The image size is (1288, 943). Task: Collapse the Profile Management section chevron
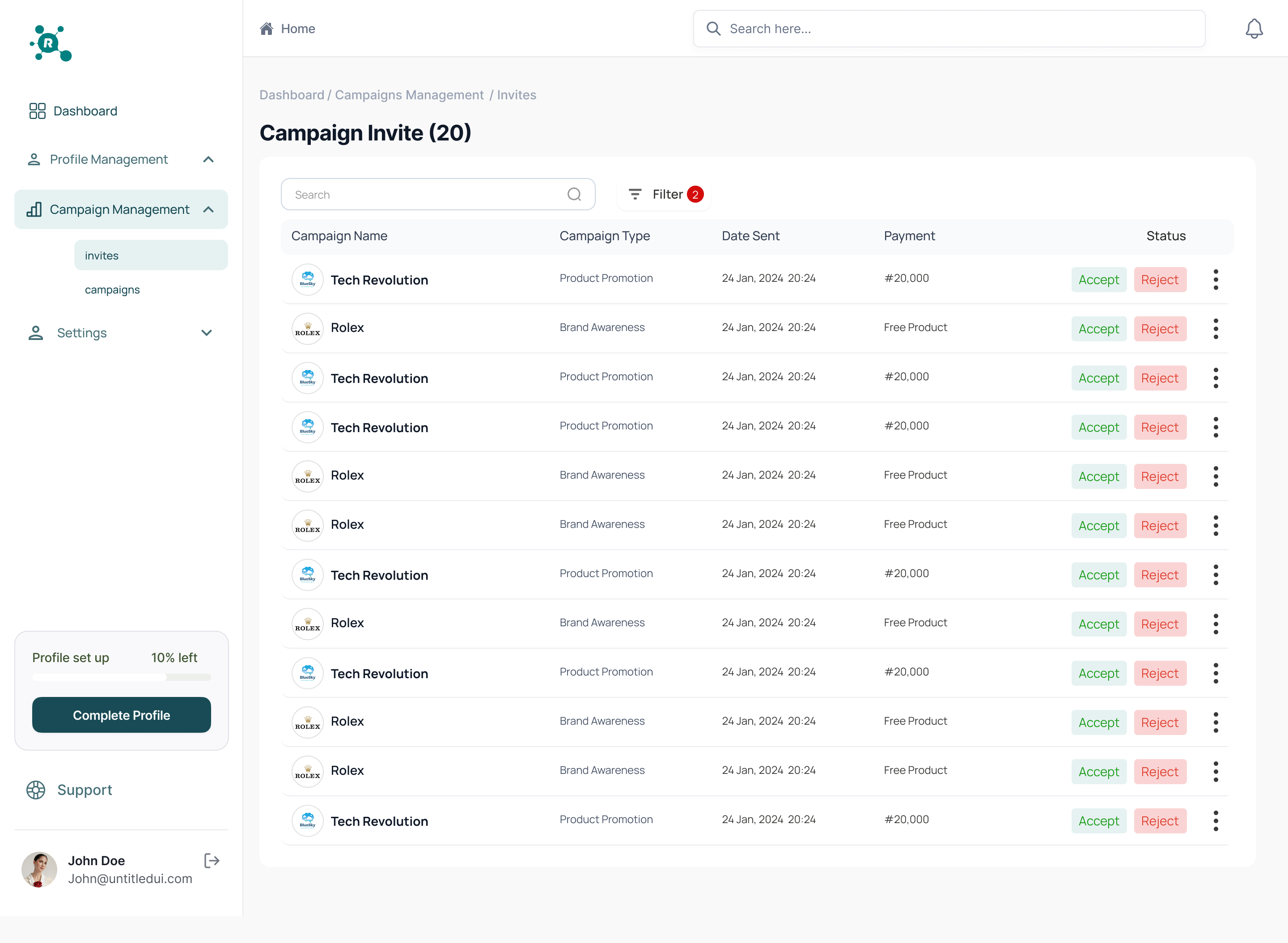pos(208,160)
